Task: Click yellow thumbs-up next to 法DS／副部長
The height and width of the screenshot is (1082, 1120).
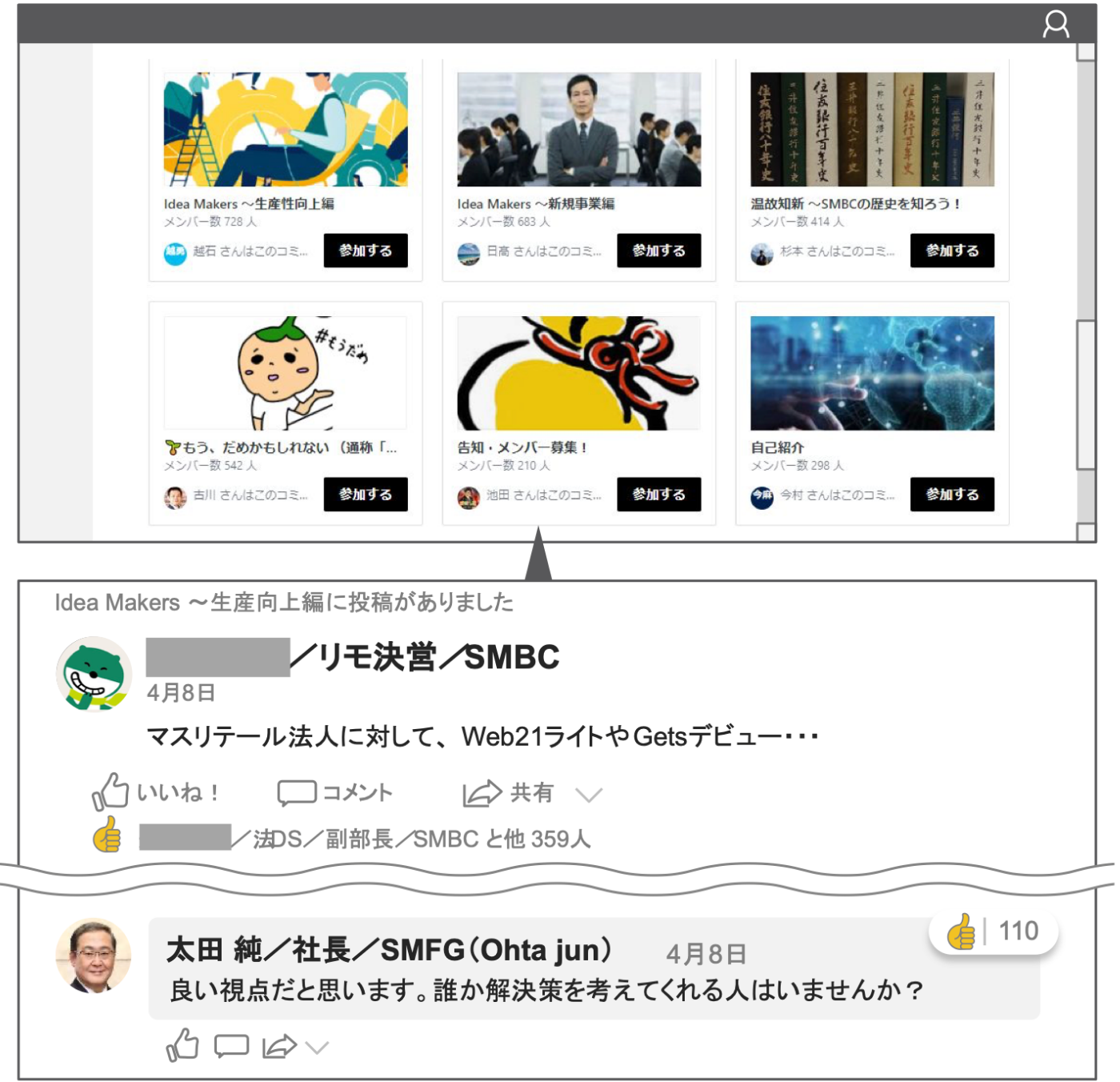Action: pos(107,835)
